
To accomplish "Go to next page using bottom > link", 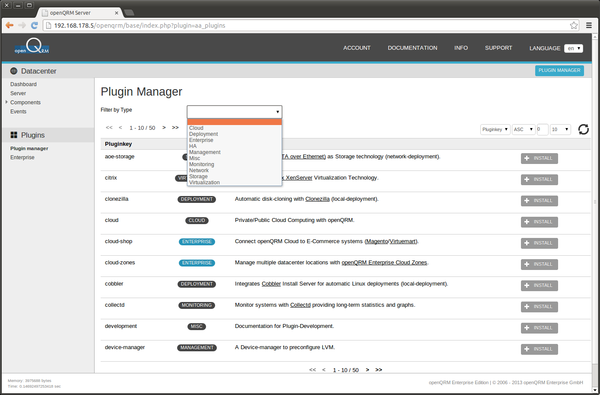I will tap(367, 370).
